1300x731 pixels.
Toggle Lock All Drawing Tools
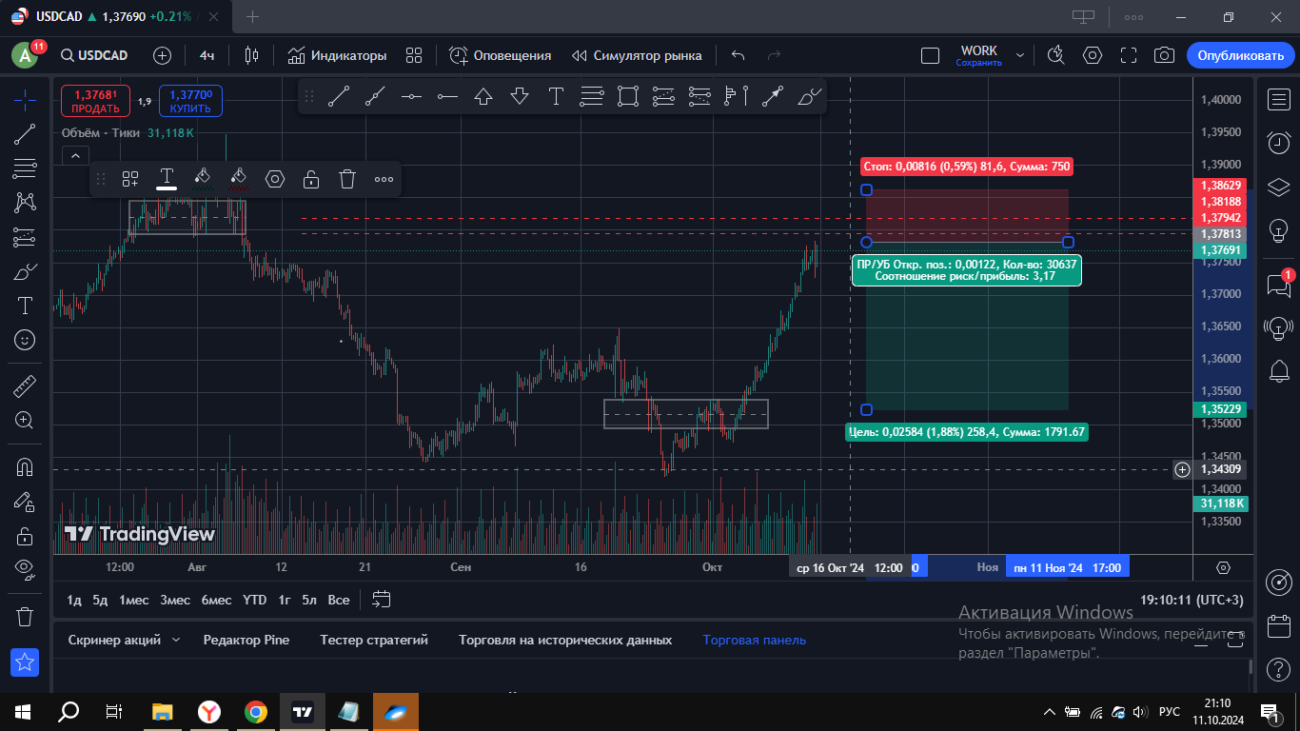[x=25, y=536]
